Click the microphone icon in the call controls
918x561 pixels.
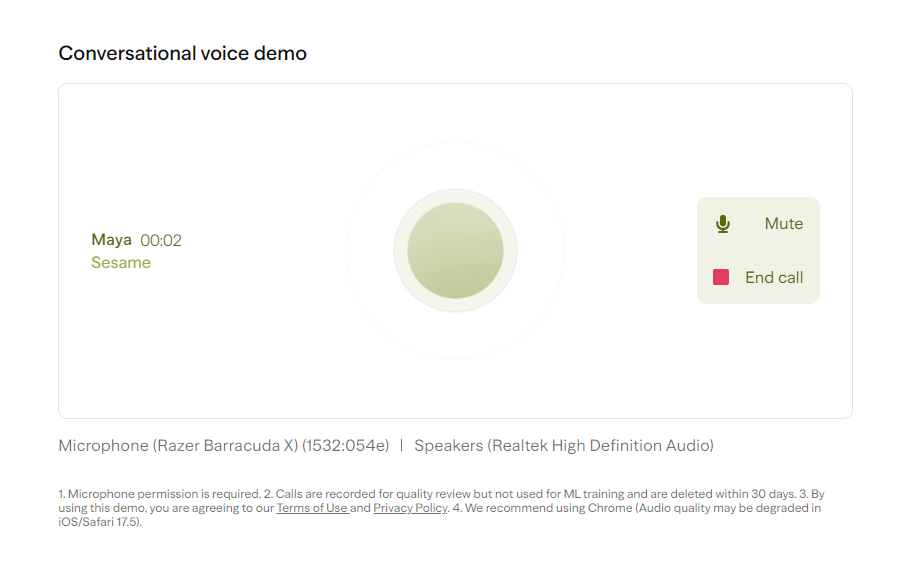point(723,224)
